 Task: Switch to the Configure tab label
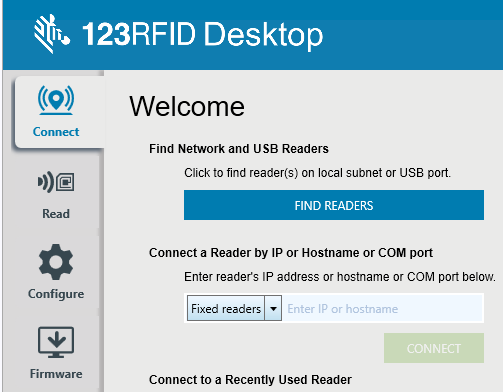point(56,294)
